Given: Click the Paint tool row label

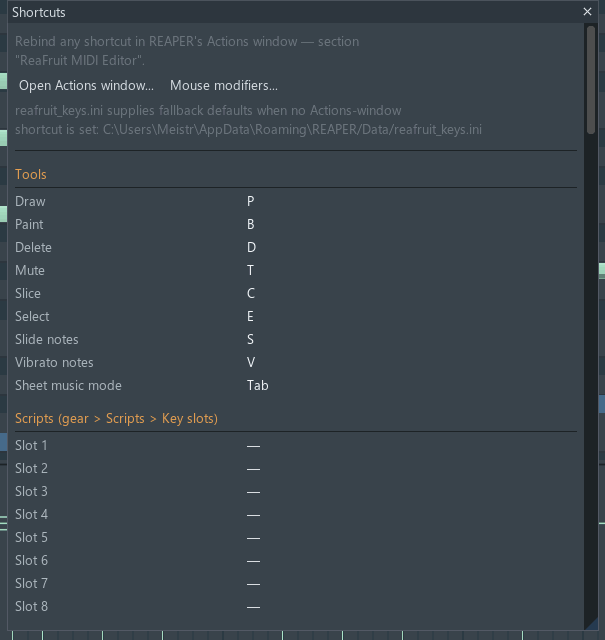Looking at the screenshot, I should 29,224.
